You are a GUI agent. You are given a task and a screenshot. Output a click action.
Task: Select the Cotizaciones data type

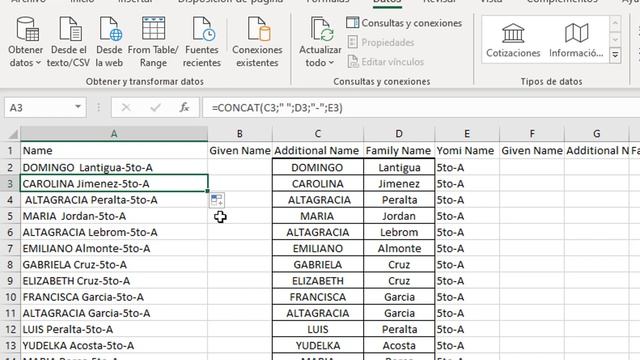(x=513, y=40)
